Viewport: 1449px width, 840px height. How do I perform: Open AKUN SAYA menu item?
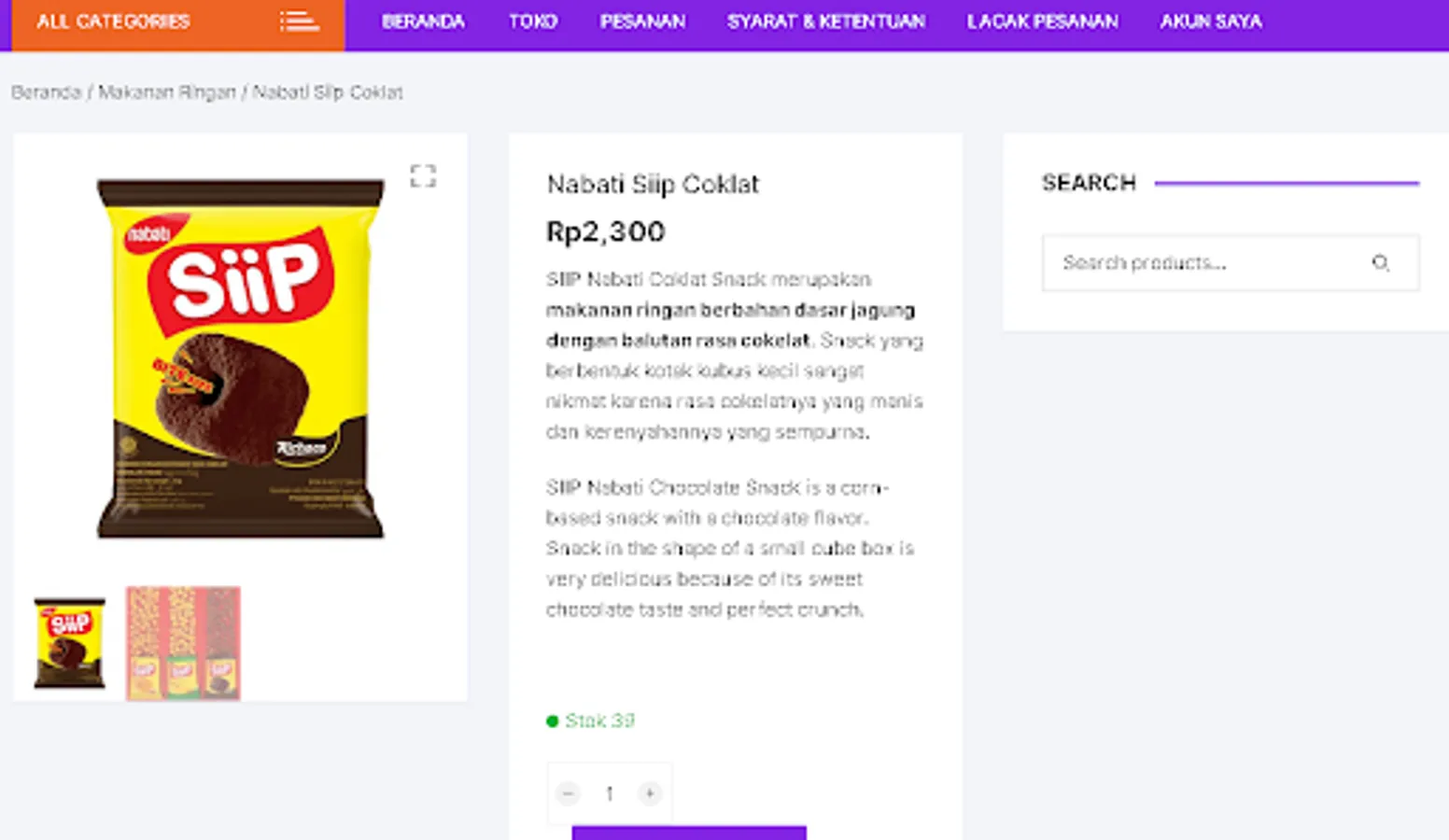[x=1211, y=21]
